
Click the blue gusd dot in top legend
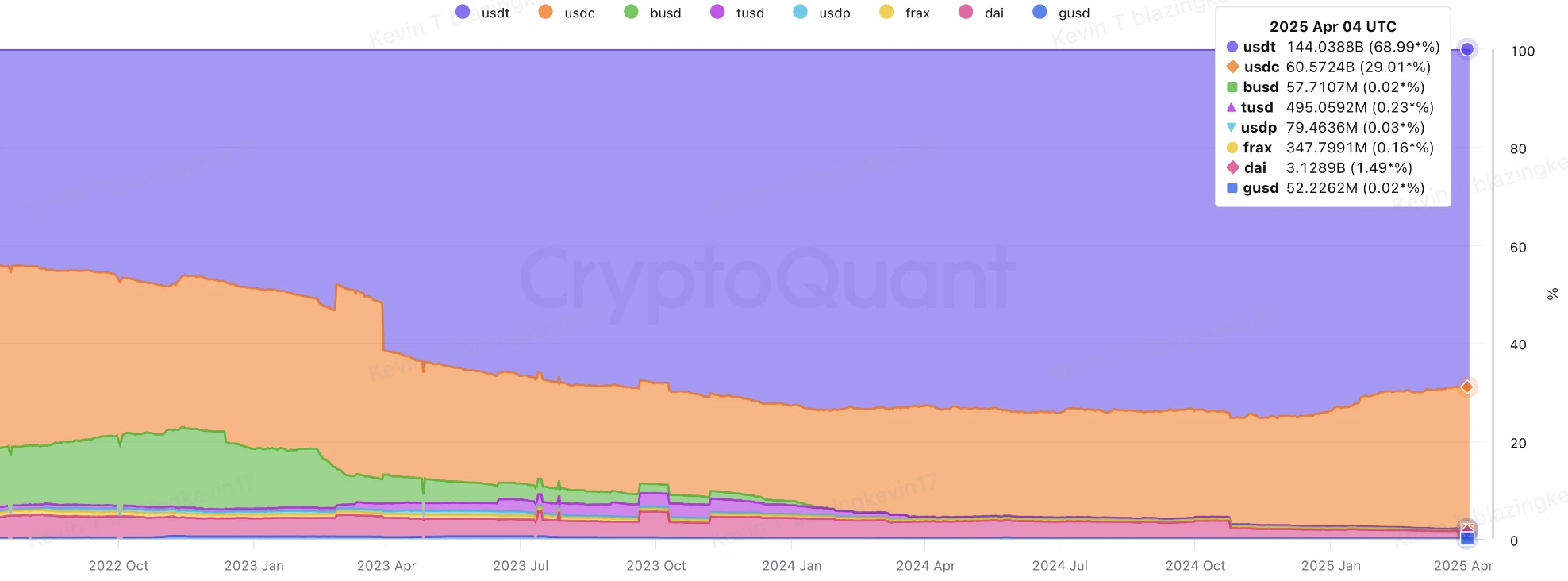click(x=1040, y=12)
